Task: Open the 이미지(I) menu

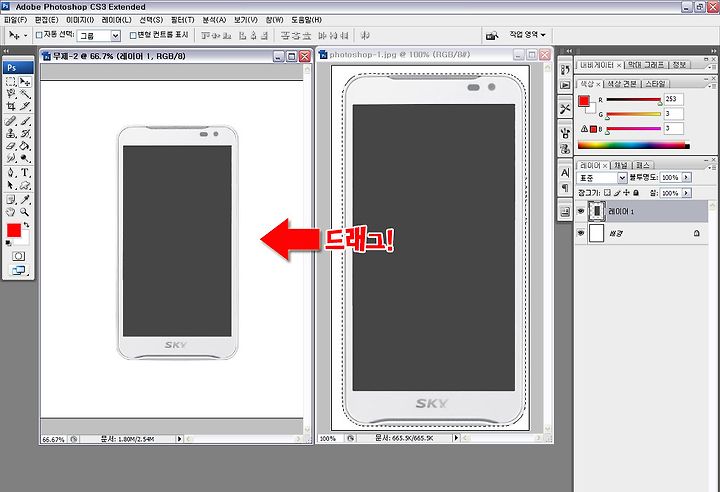Action: pos(80,20)
